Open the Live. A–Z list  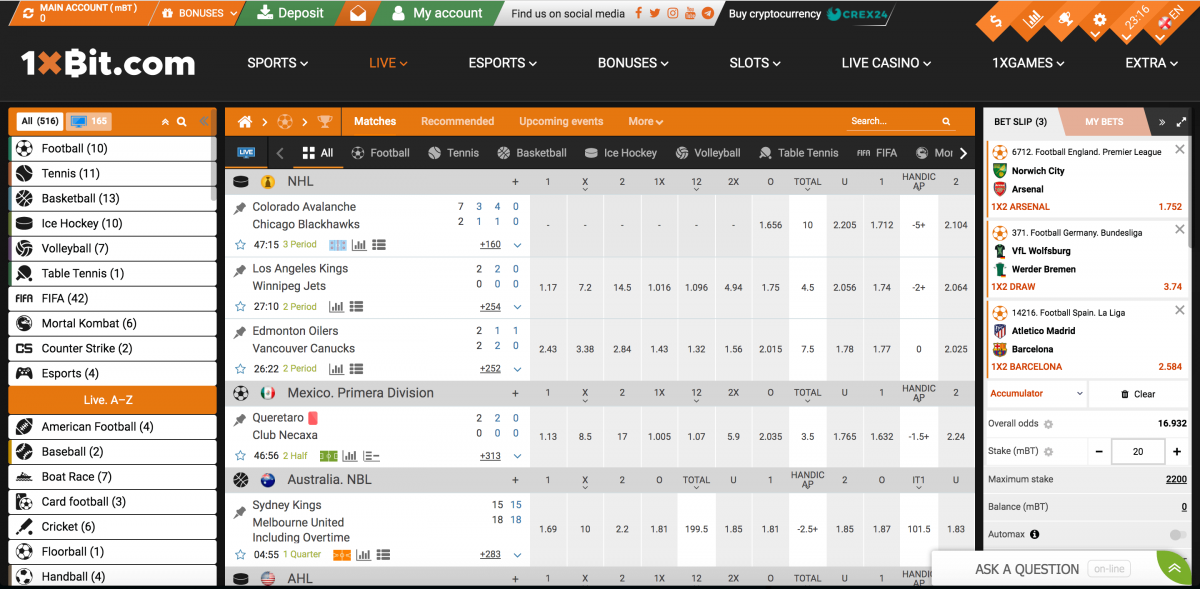point(112,400)
